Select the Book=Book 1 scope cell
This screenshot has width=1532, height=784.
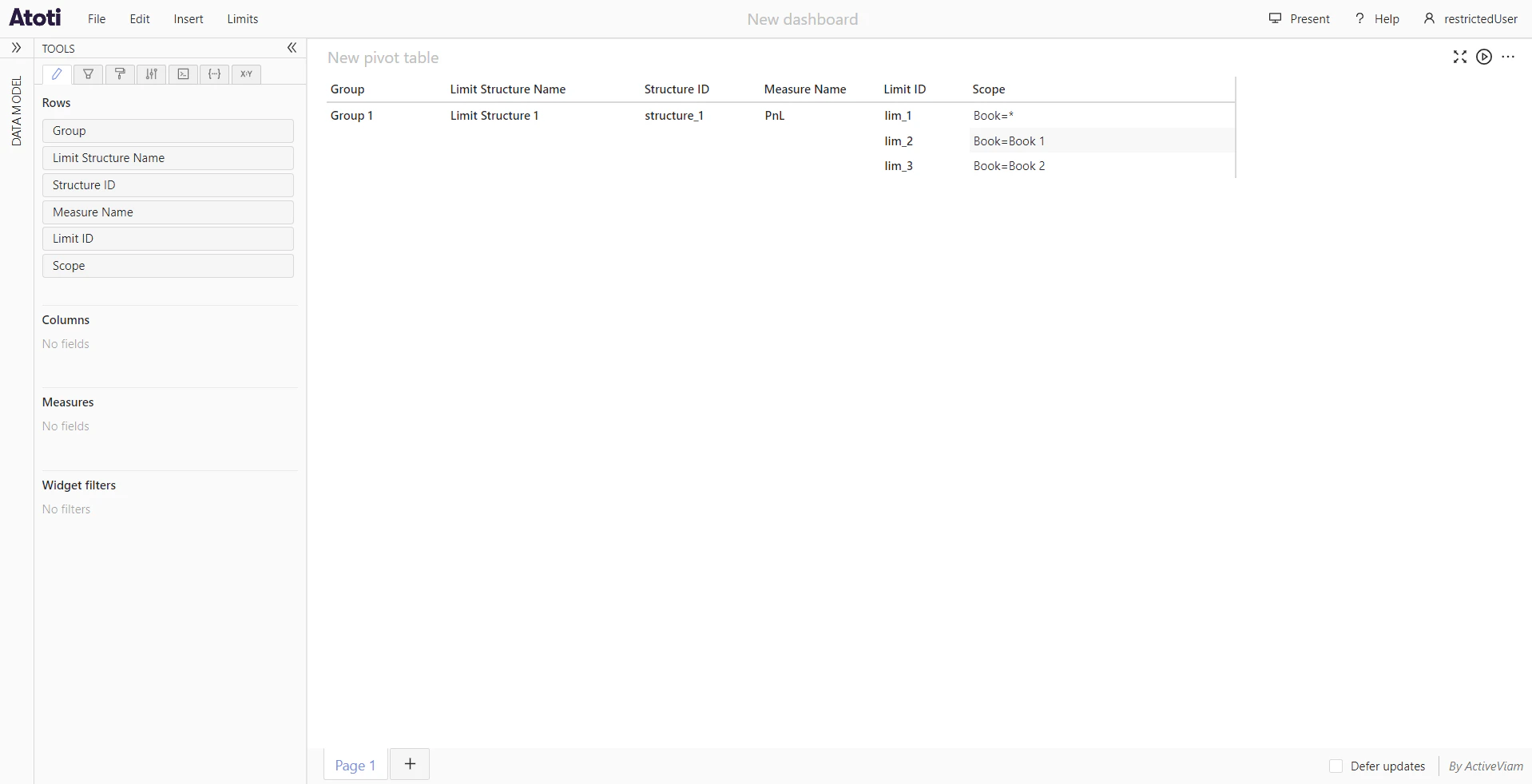point(1101,141)
